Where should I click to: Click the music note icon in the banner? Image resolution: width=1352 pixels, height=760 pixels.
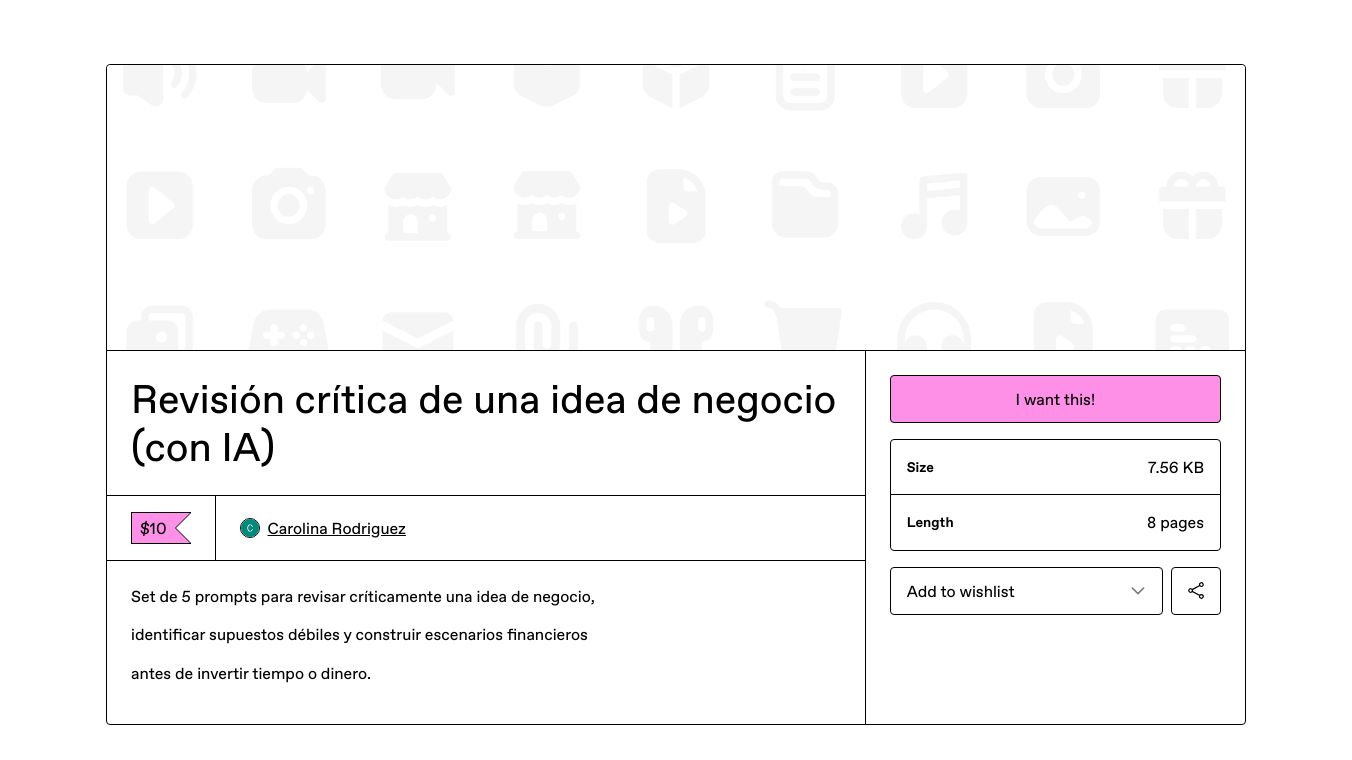[933, 205]
